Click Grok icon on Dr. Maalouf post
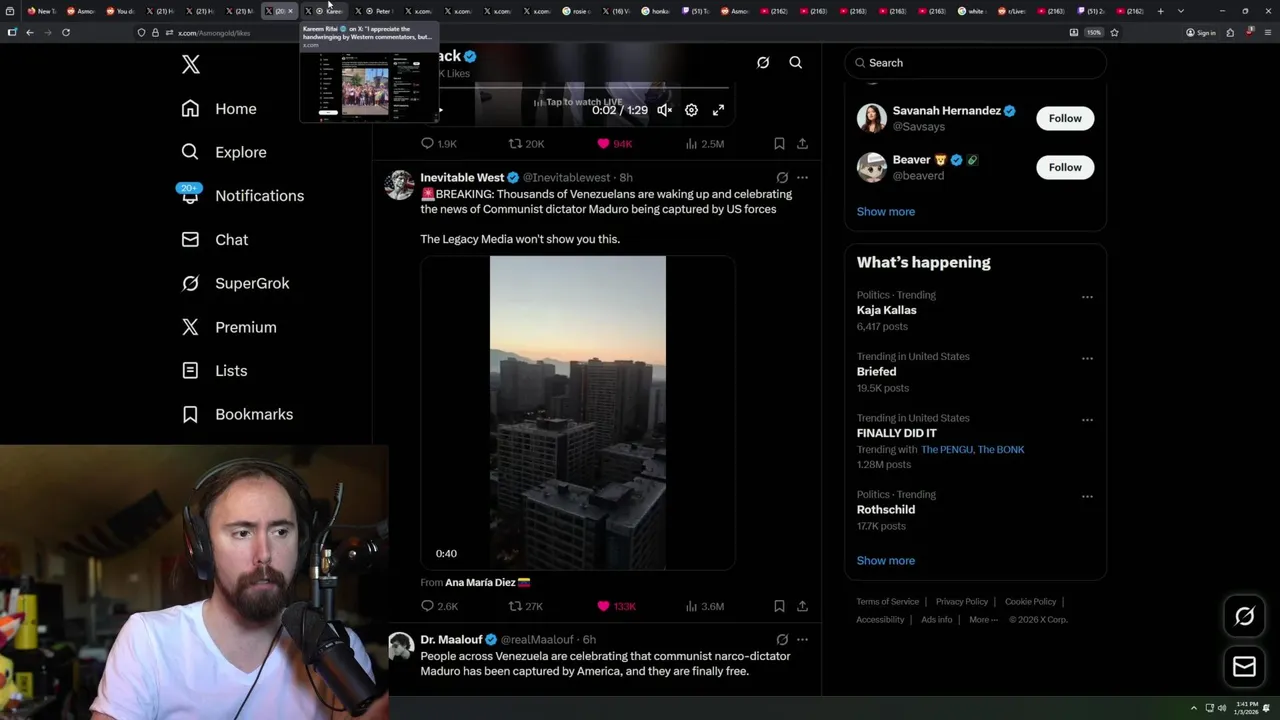 pos(782,640)
